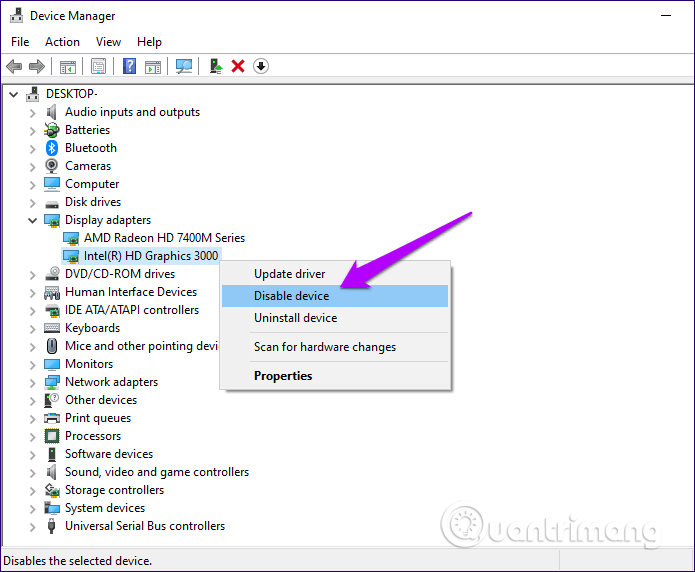Click the Device Manager title bar icon
This screenshot has width=695, height=572.
coord(17,16)
